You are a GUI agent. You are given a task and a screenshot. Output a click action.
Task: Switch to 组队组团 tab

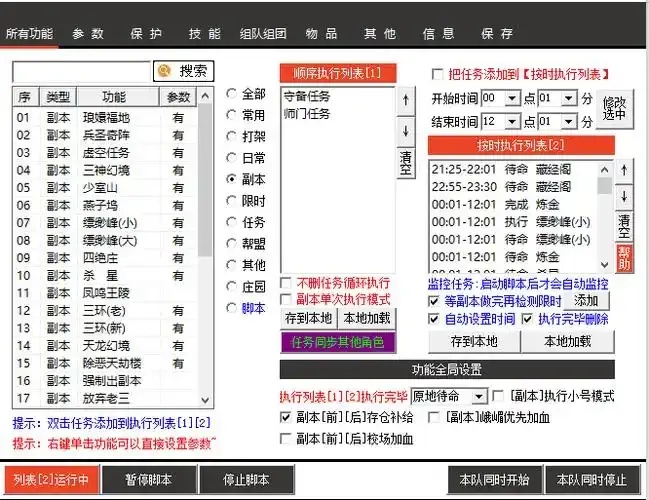click(x=263, y=34)
